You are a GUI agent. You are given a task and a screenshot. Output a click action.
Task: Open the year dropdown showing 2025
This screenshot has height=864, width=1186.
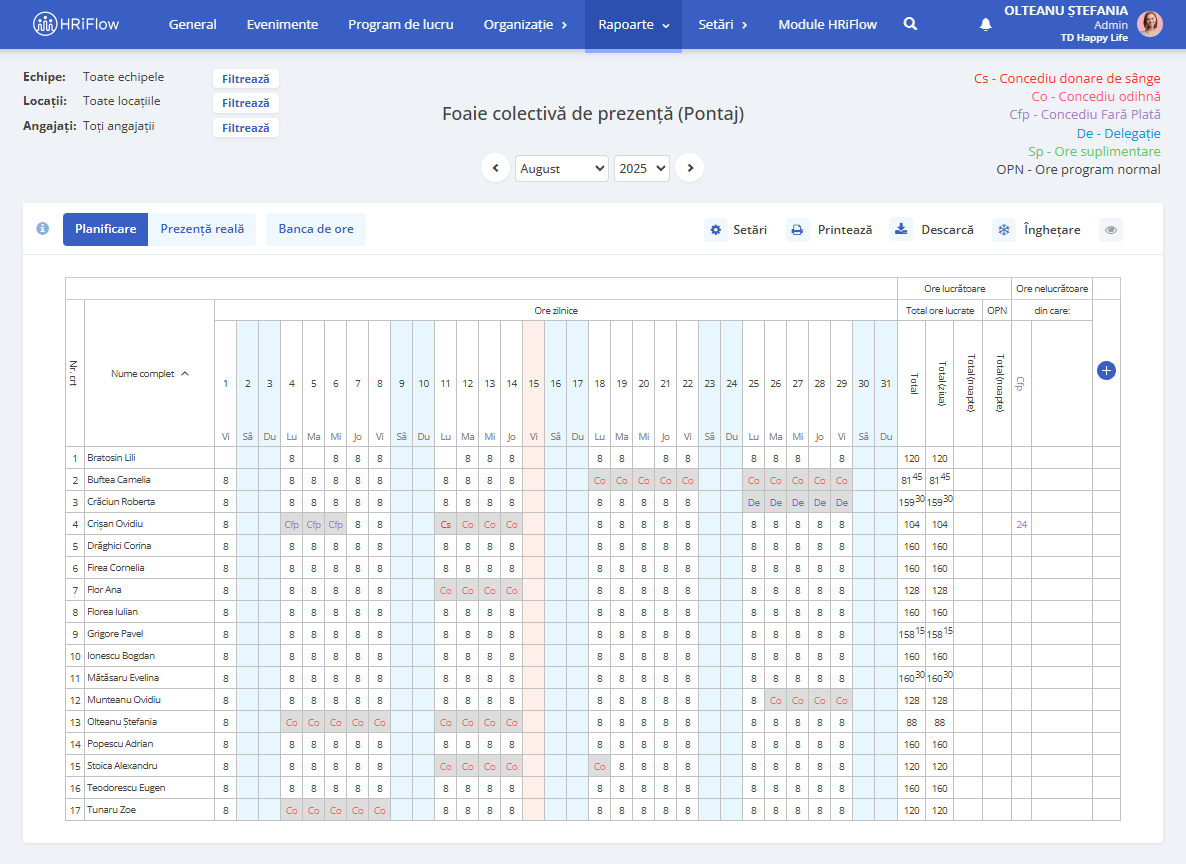[x=641, y=169]
